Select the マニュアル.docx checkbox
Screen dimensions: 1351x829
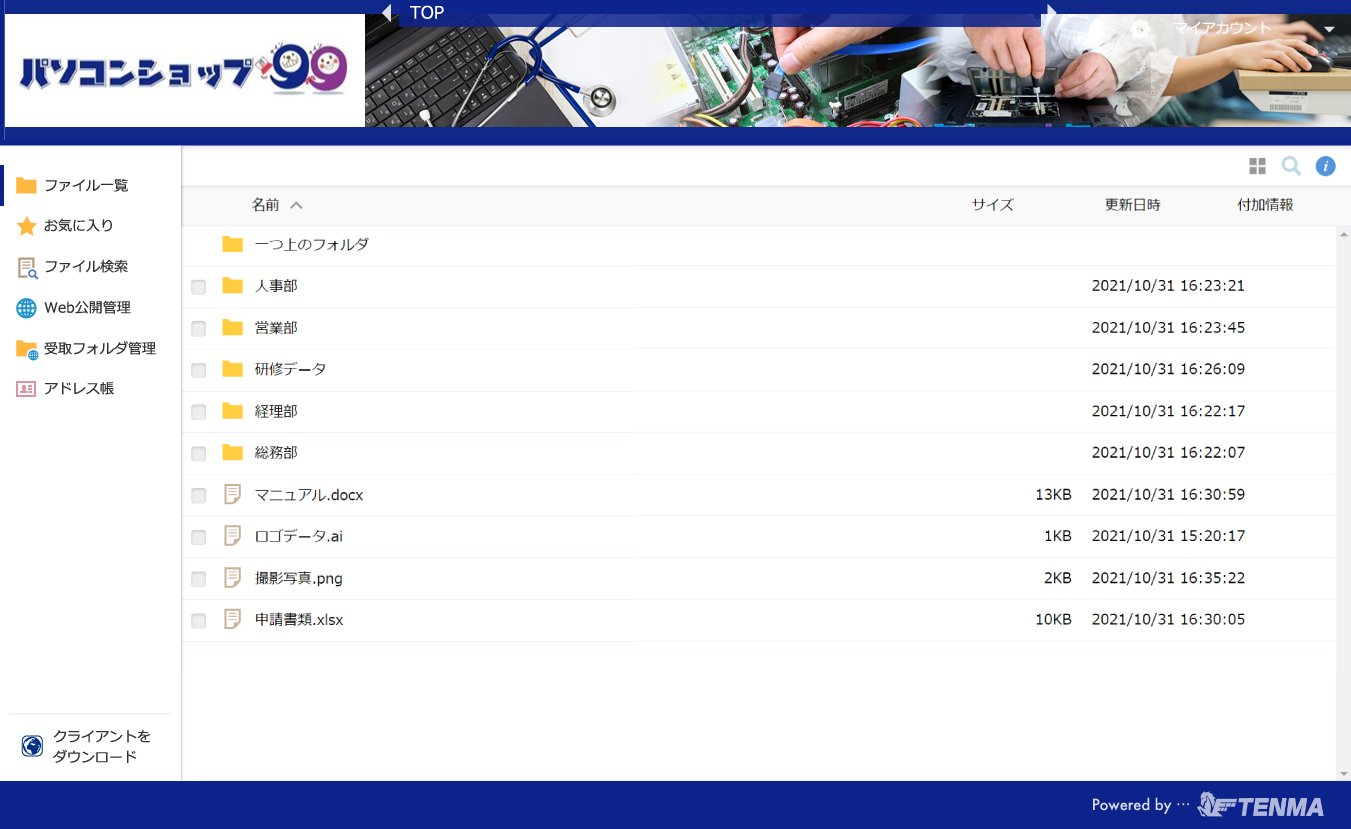coord(199,496)
